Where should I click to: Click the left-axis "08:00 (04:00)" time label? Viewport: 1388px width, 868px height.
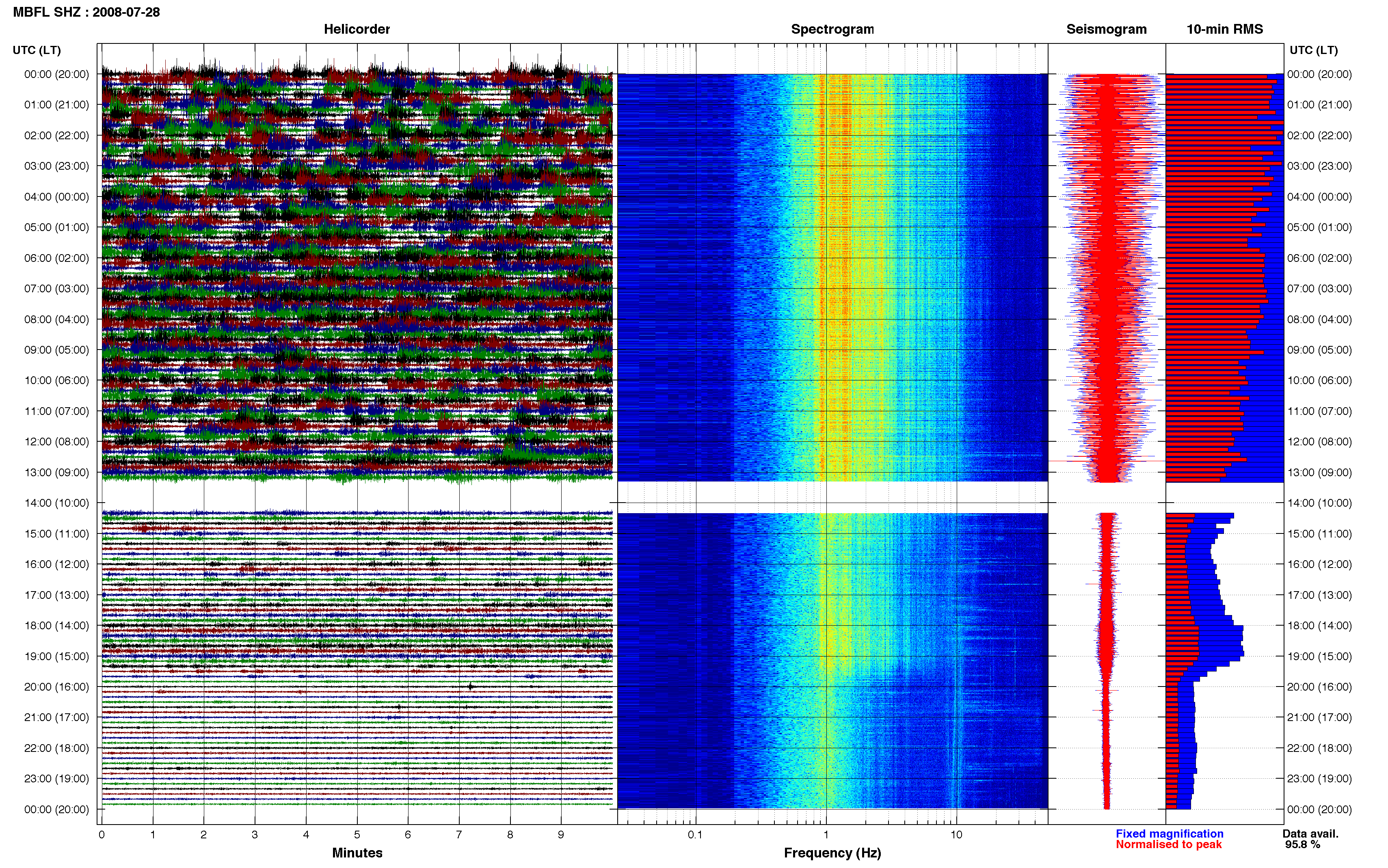point(57,319)
